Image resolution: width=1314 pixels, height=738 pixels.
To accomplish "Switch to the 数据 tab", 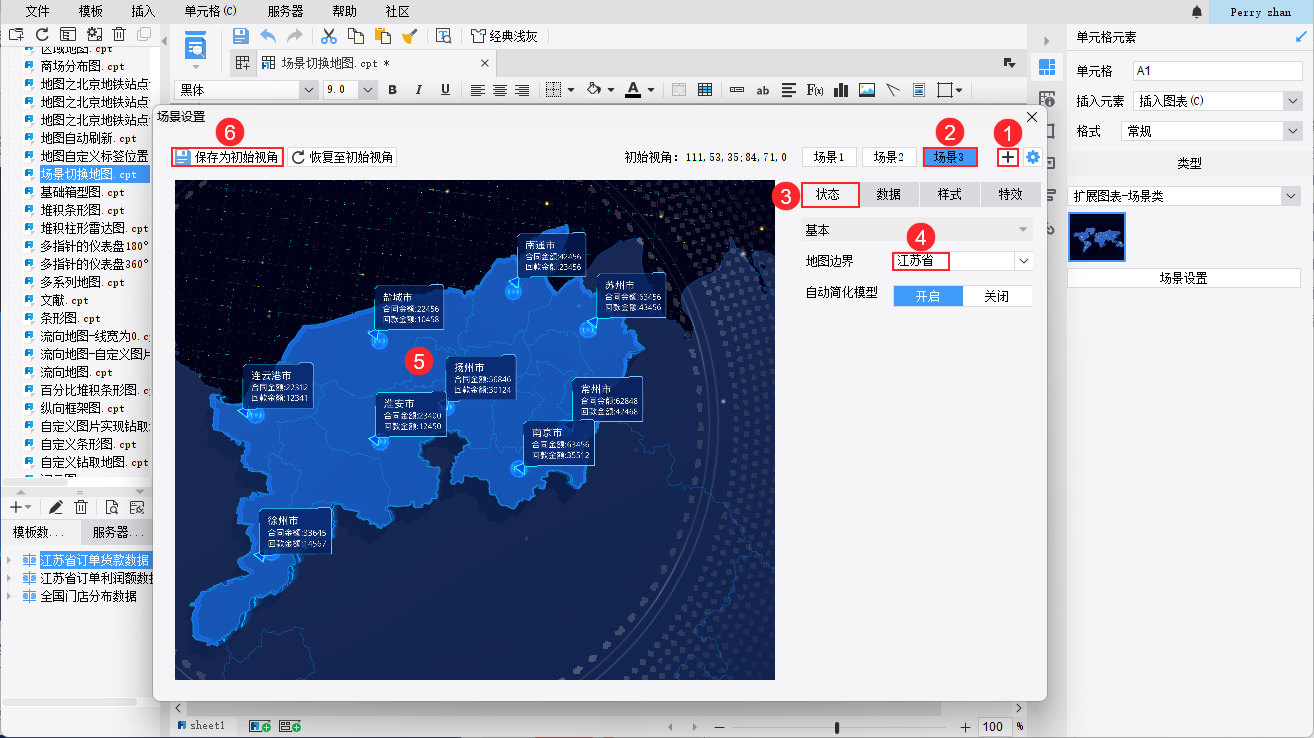I will tap(889, 194).
